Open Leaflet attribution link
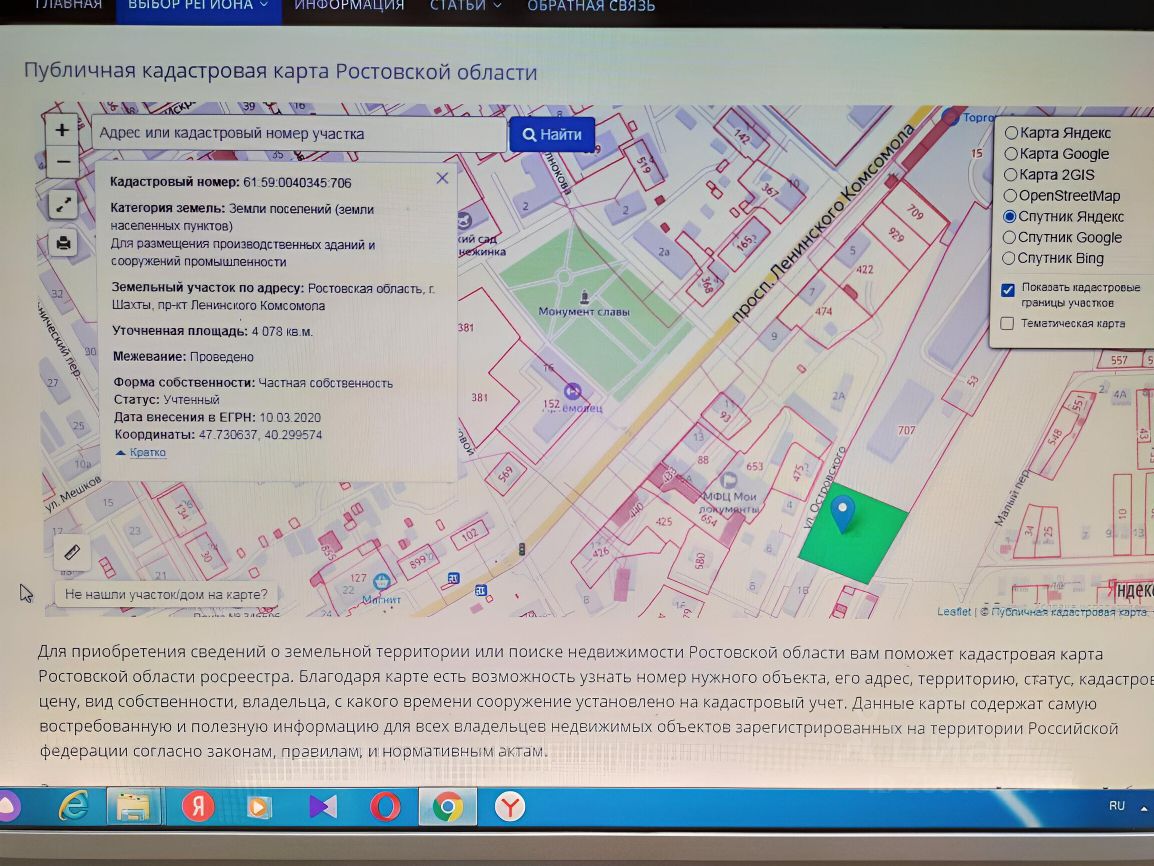Viewport: 1154px width, 866px height. coord(954,611)
